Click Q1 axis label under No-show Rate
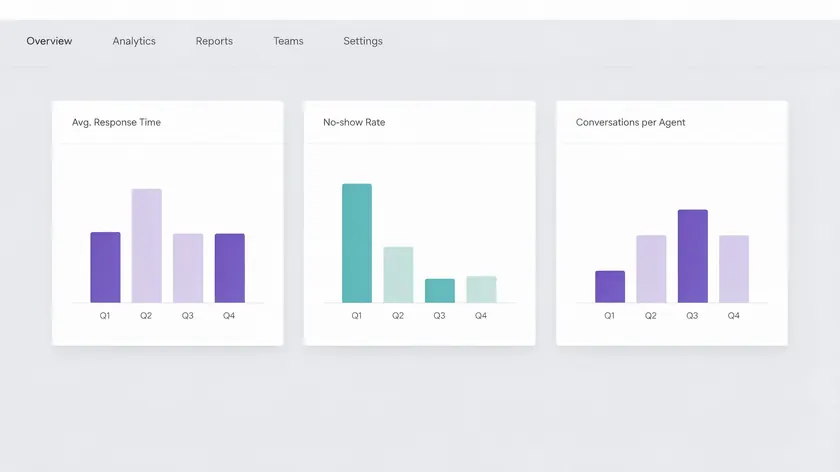840x472 pixels. point(357,316)
